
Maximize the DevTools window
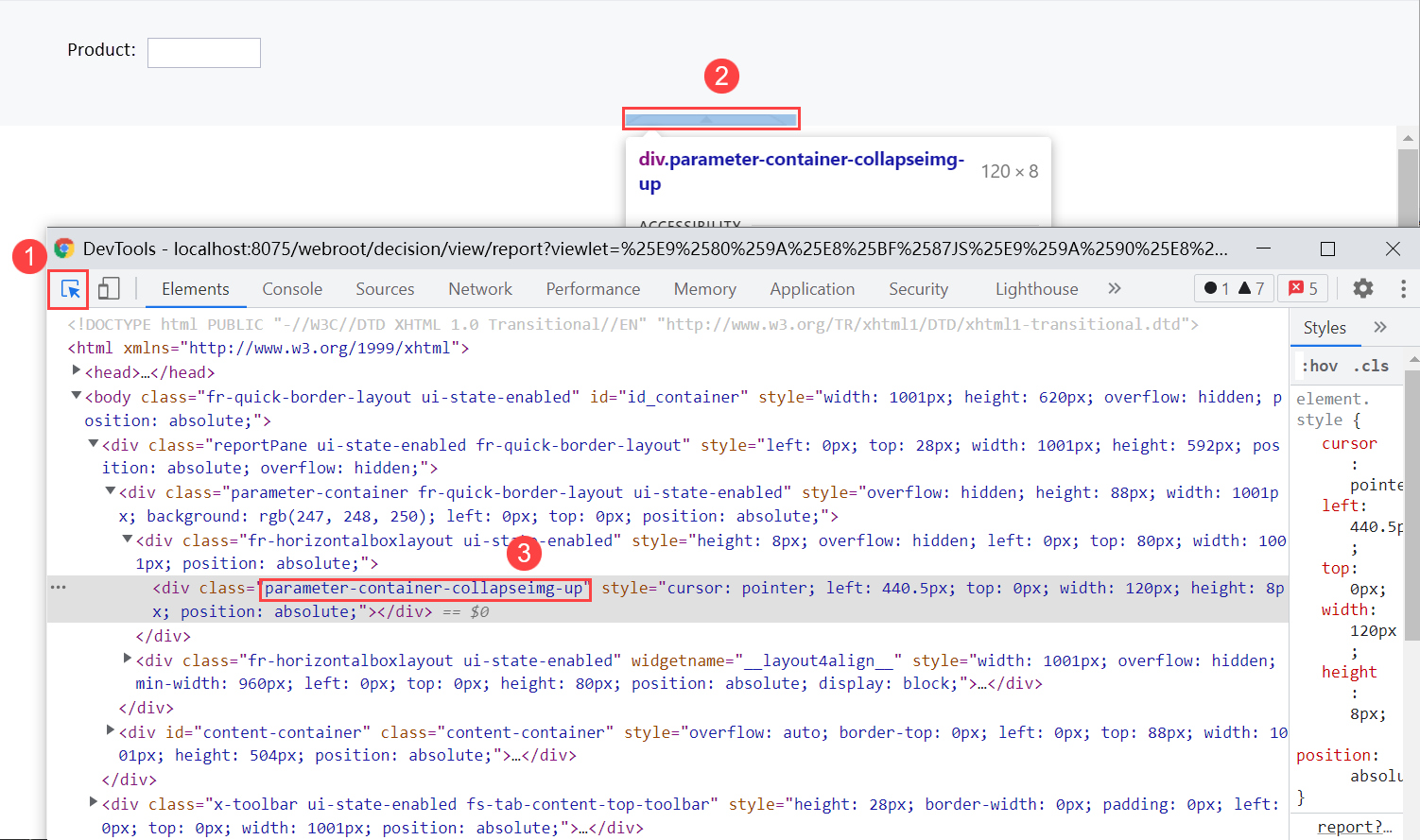(1327, 249)
